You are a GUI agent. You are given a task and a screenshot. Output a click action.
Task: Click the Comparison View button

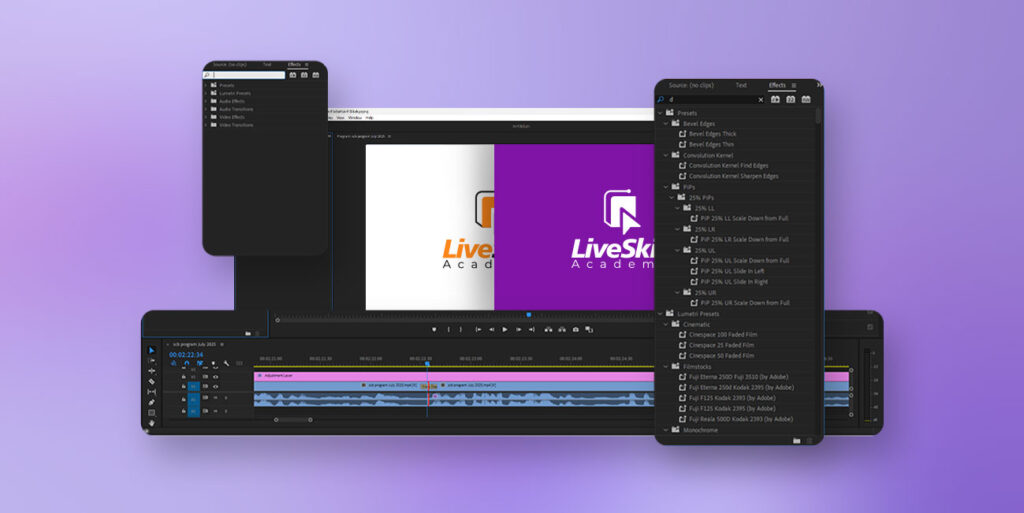(589, 330)
